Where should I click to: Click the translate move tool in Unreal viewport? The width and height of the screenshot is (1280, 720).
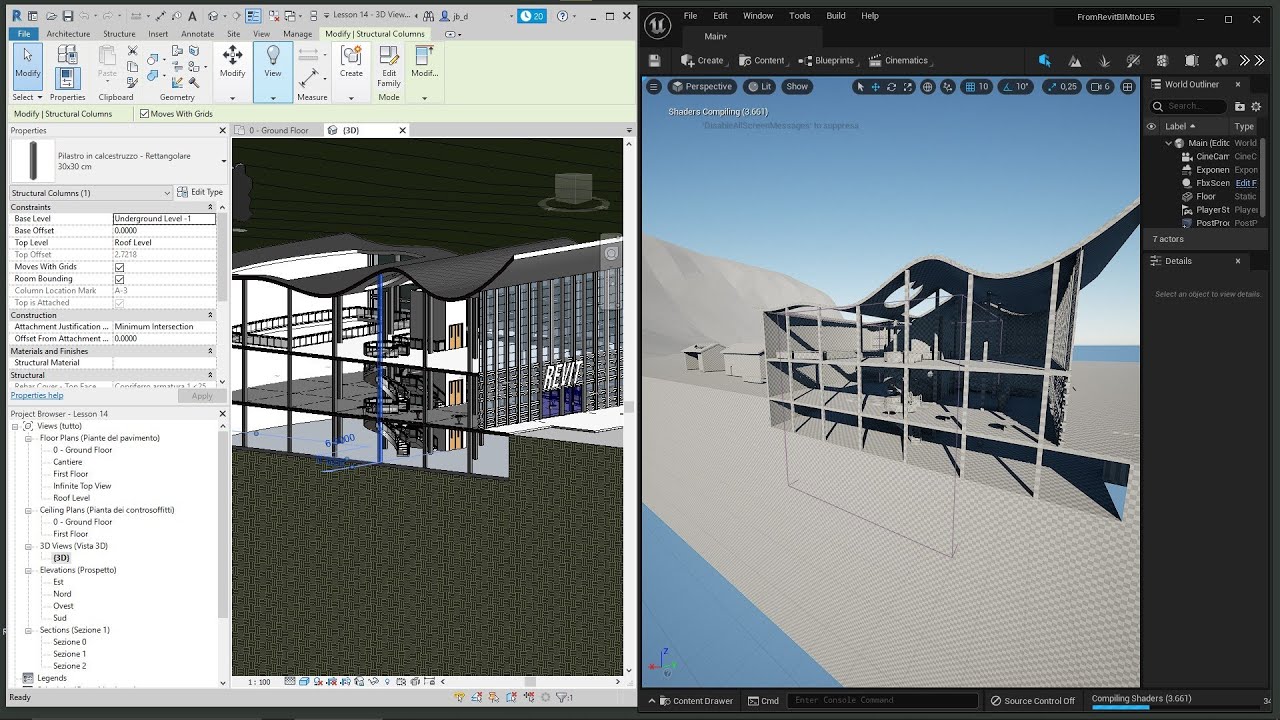[876, 87]
